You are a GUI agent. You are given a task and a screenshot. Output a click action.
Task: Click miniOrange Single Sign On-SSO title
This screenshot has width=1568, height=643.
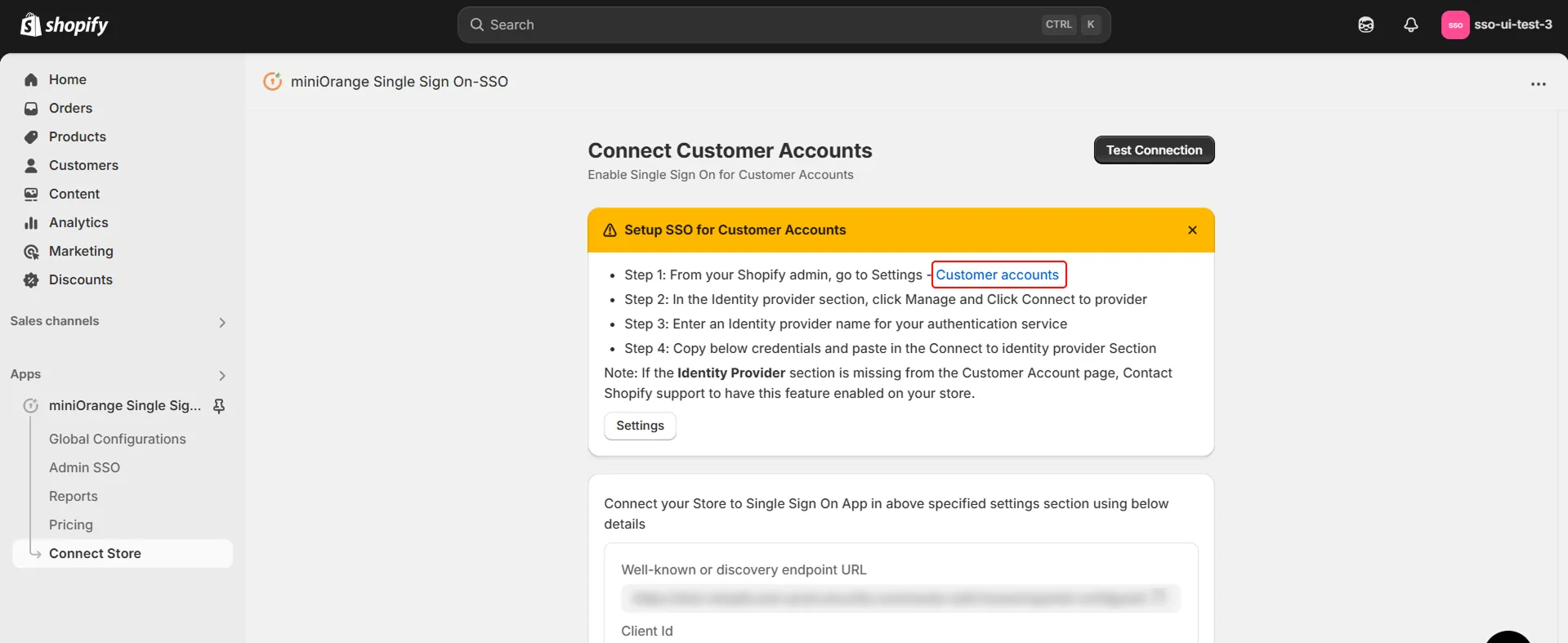400,81
